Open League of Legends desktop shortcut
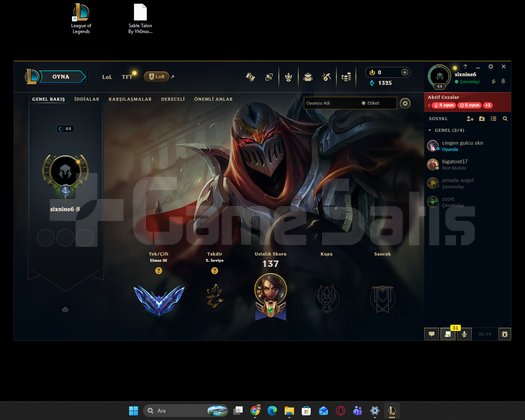This screenshot has width=525, height=420. (81, 18)
